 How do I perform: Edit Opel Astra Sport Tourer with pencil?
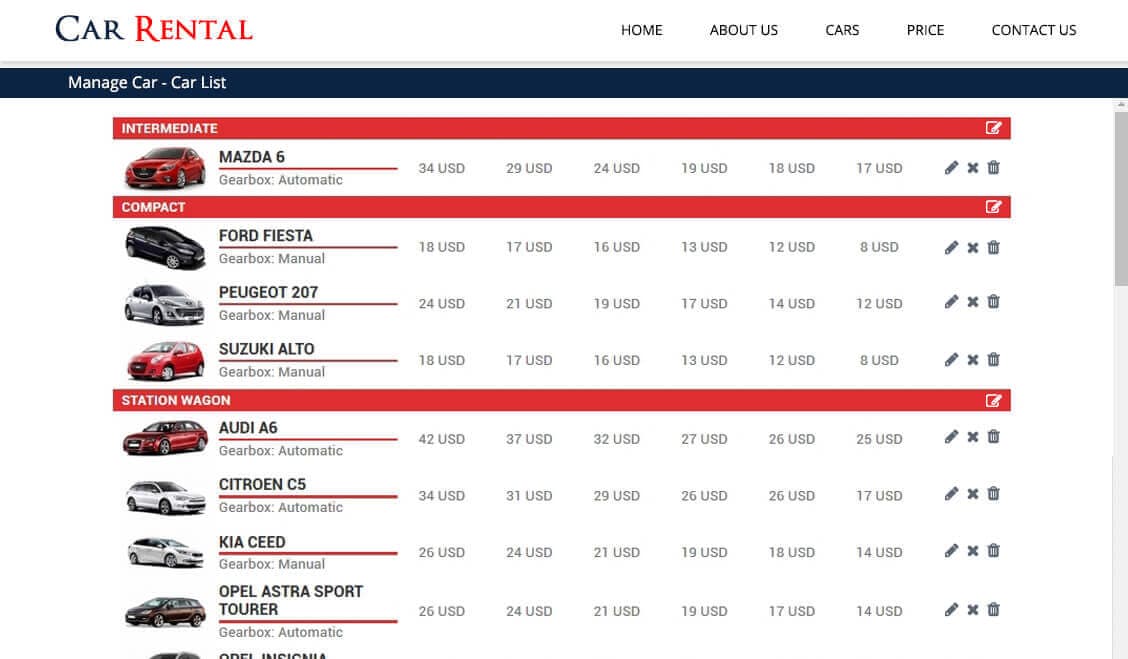951,610
